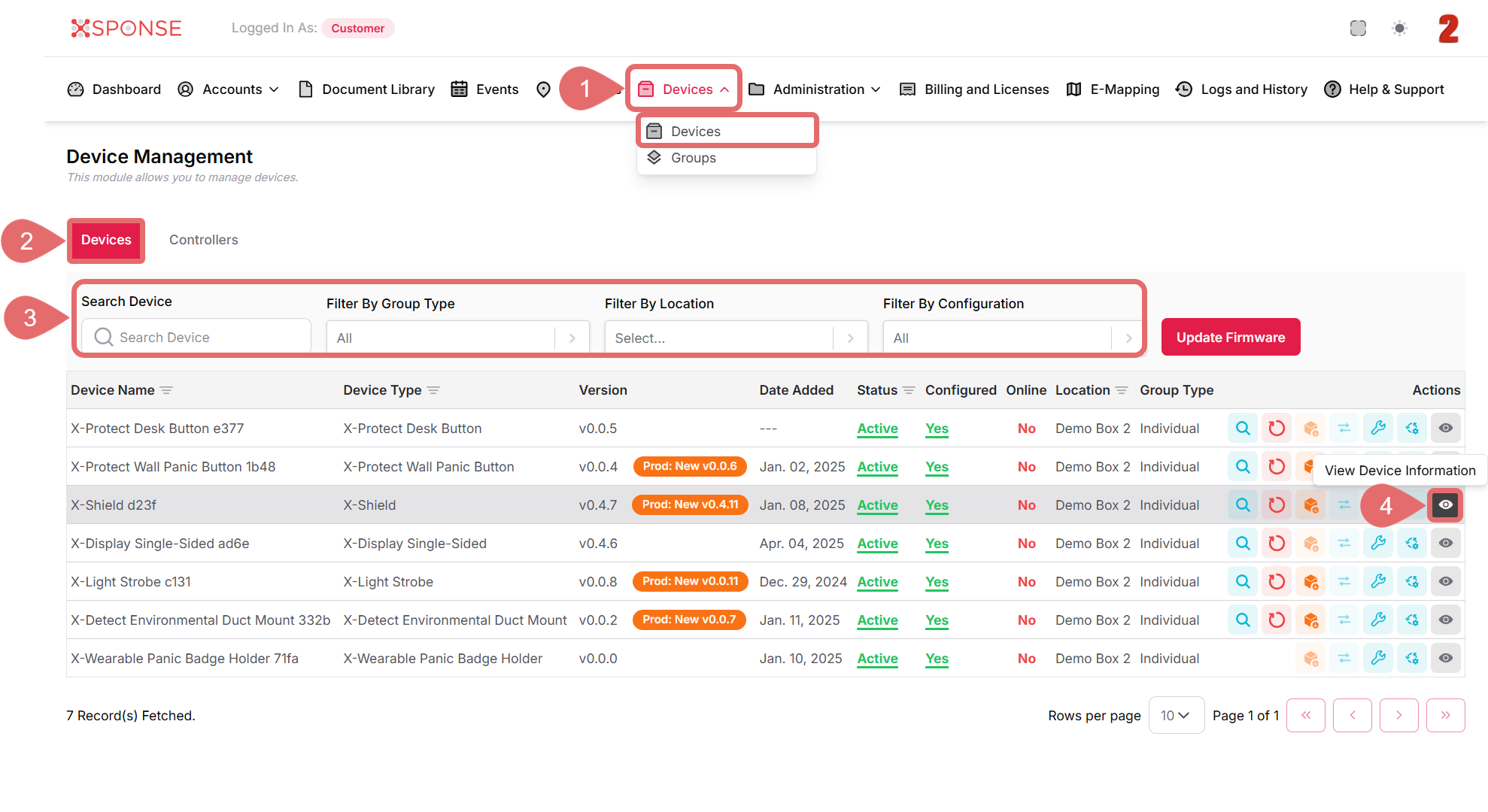The image size is (1488, 812).
Task: Click Prod: New v0.0.6 firmware badge
Action: (689, 467)
